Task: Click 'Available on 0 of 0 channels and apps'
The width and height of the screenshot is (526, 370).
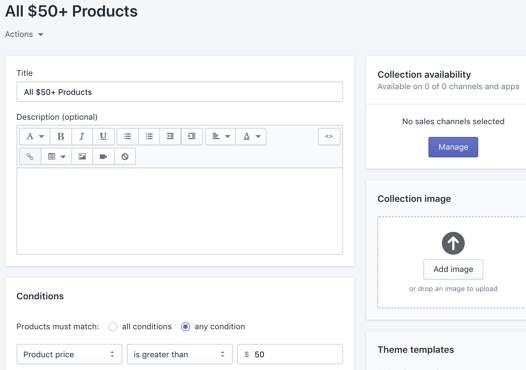Action: [448, 87]
